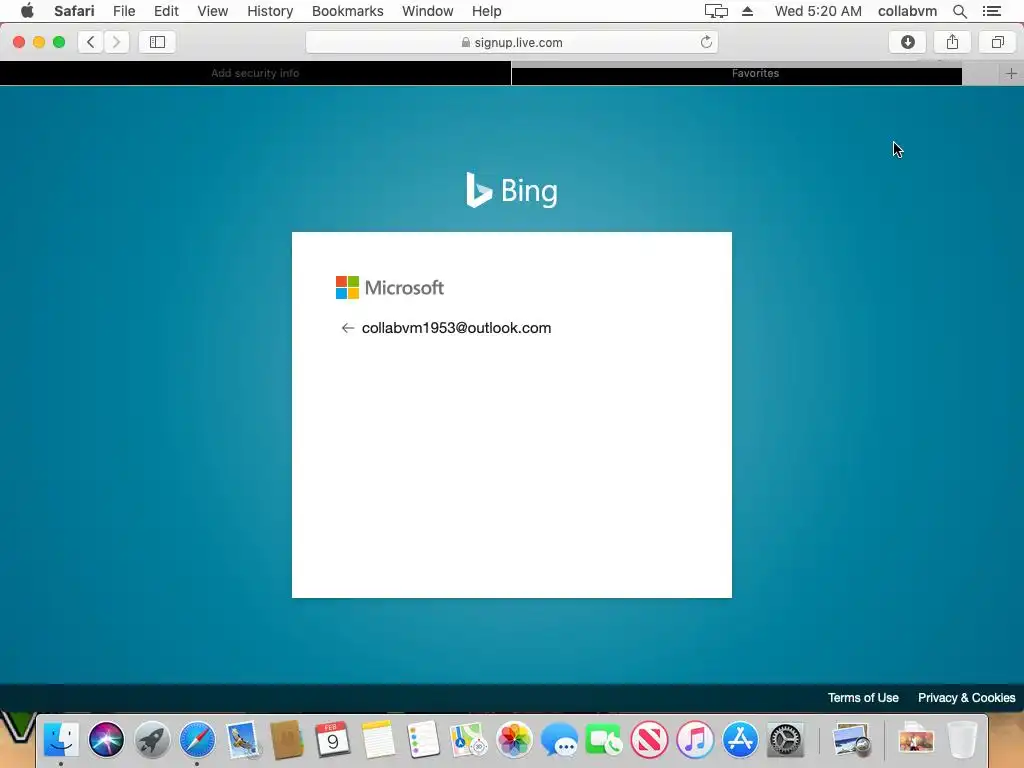Click the Safari forward navigation button
The image size is (1024, 768).
[x=116, y=42]
